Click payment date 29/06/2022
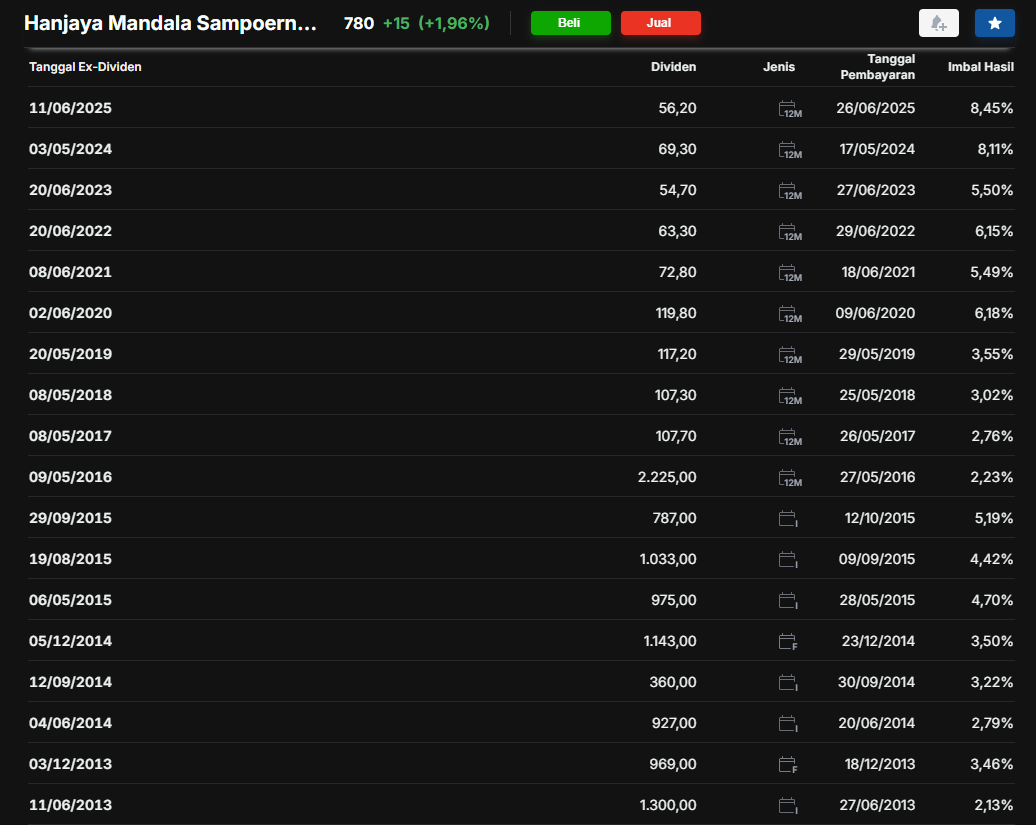The height and width of the screenshot is (825, 1036). tap(875, 231)
